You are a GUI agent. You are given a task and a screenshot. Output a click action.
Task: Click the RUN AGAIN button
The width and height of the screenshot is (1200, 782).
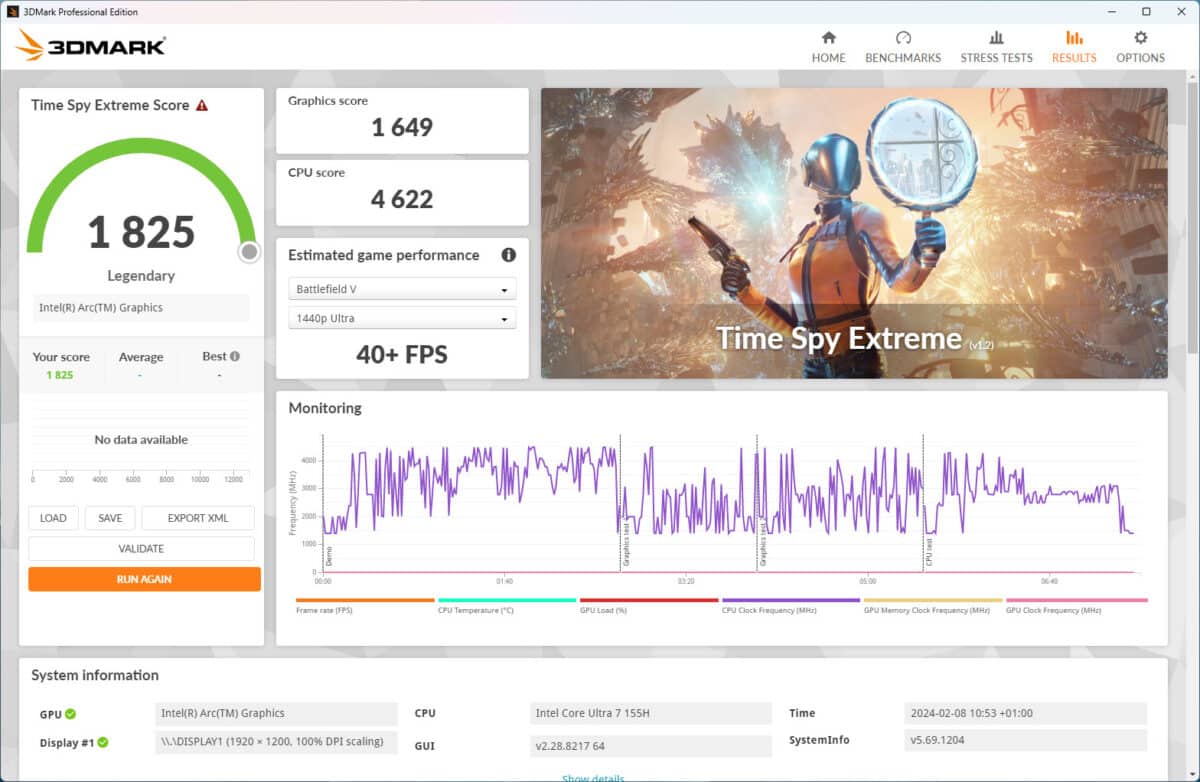tap(144, 579)
